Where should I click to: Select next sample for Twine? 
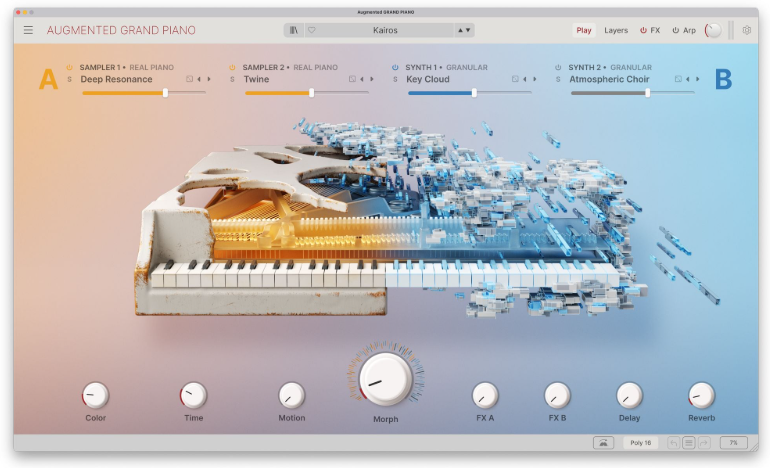pyautogui.click(x=372, y=79)
